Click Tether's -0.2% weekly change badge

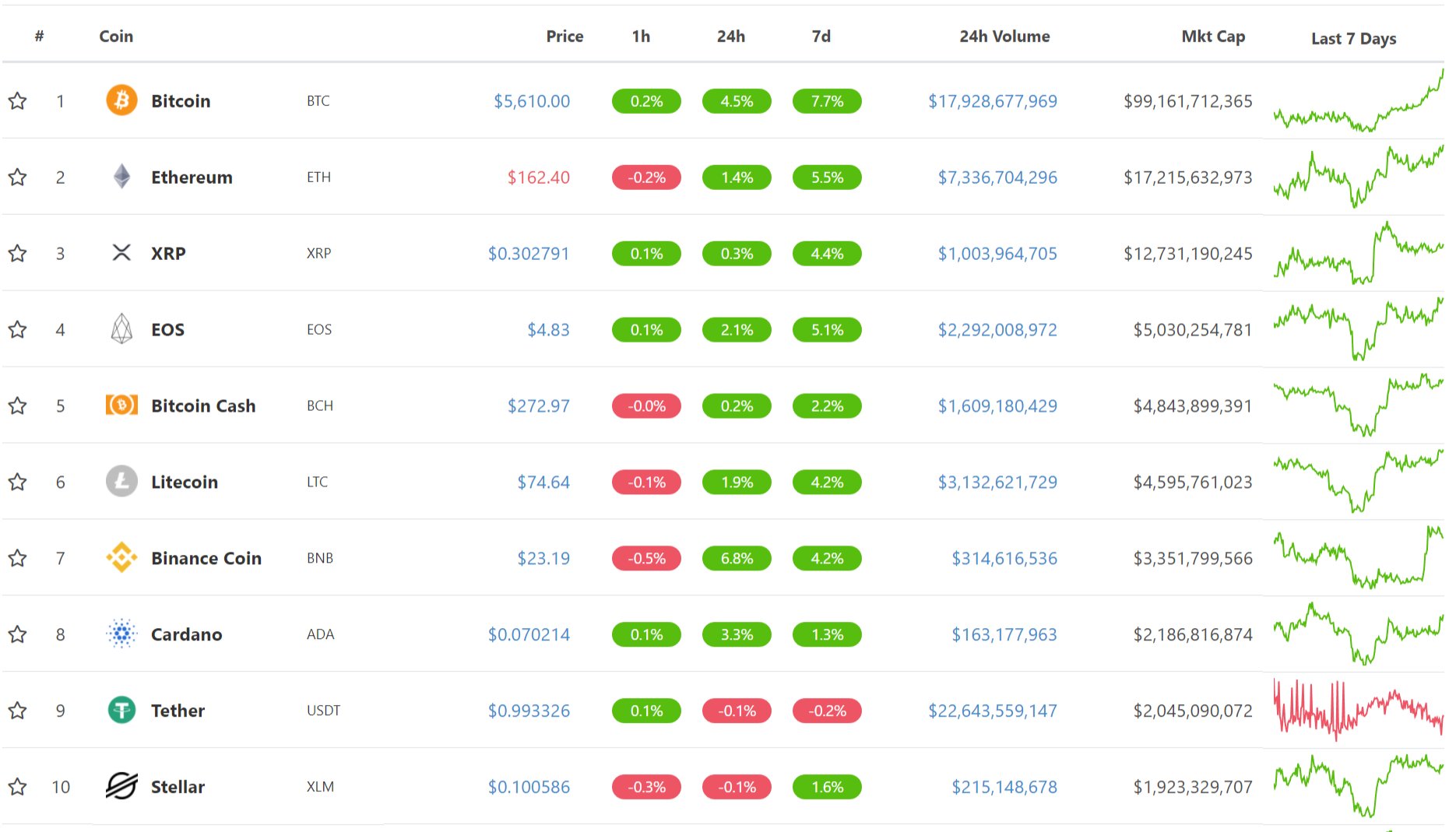(827, 711)
